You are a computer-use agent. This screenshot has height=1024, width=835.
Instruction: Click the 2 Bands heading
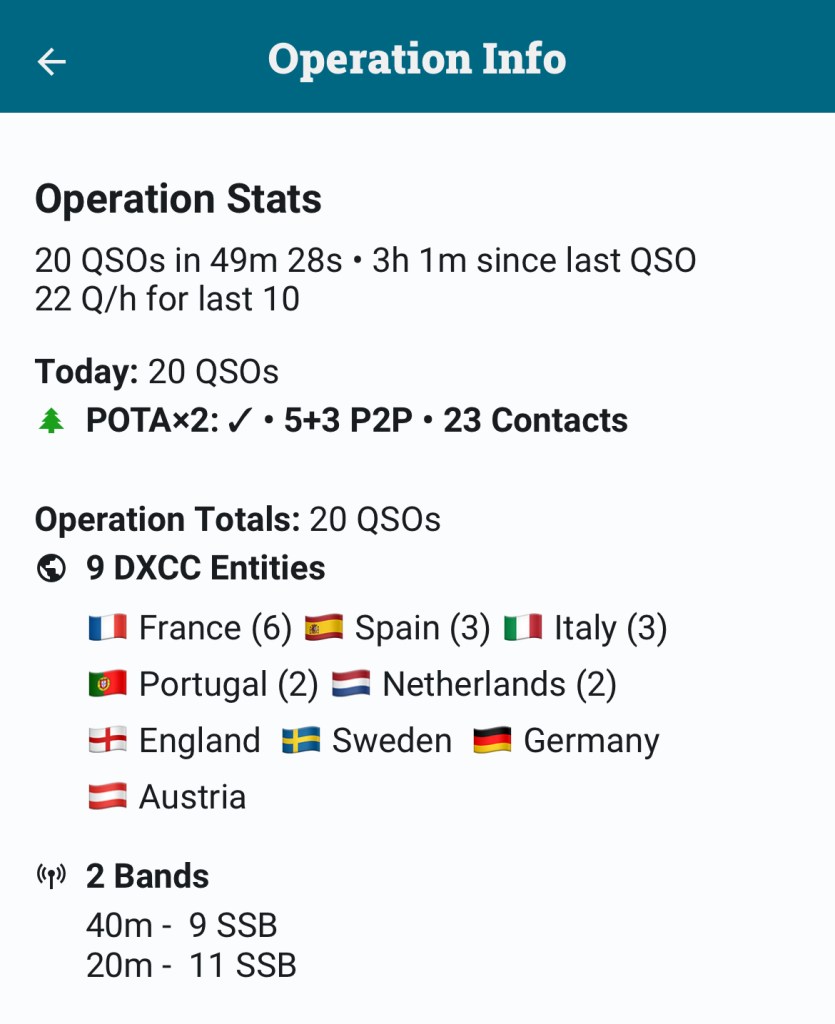point(148,876)
